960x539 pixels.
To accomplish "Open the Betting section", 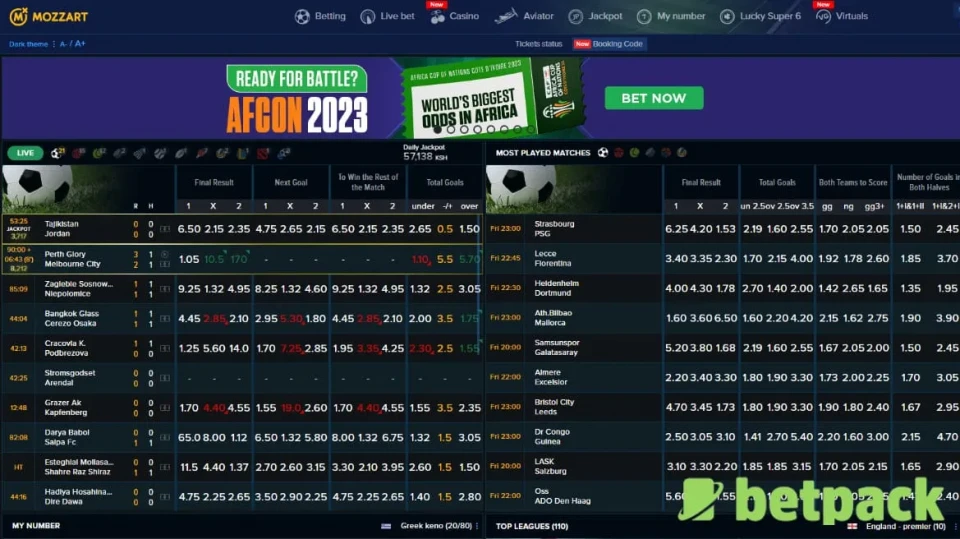I will pyautogui.click(x=320, y=16).
